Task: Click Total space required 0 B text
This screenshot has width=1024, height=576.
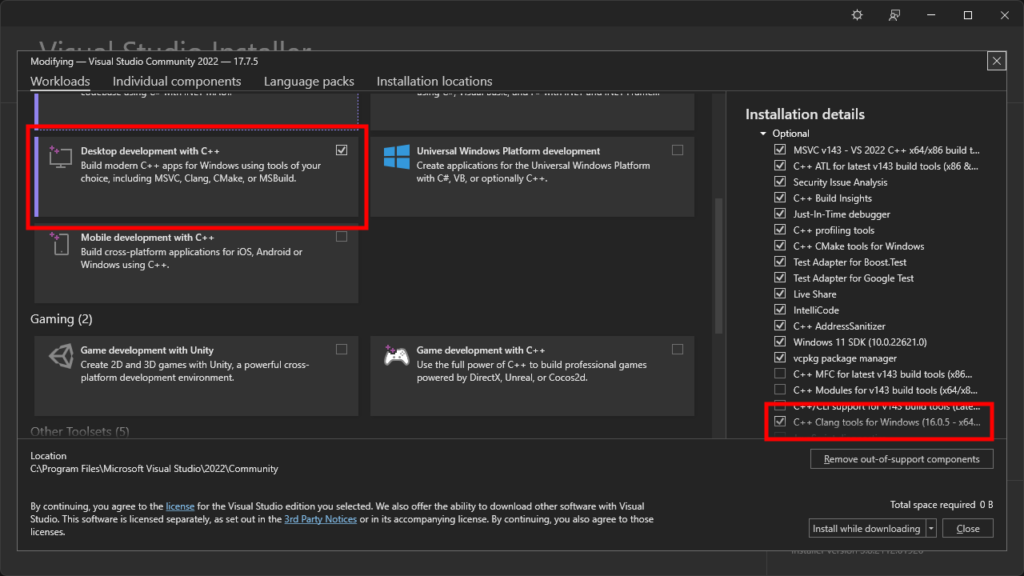Action: pos(941,505)
